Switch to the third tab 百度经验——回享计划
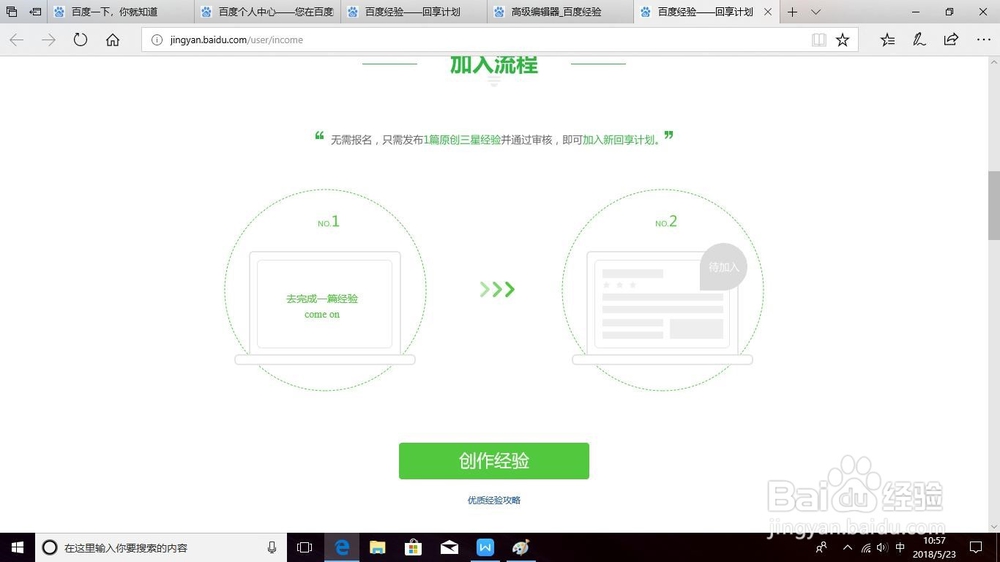This screenshot has width=1000, height=562. coord(414,11)
